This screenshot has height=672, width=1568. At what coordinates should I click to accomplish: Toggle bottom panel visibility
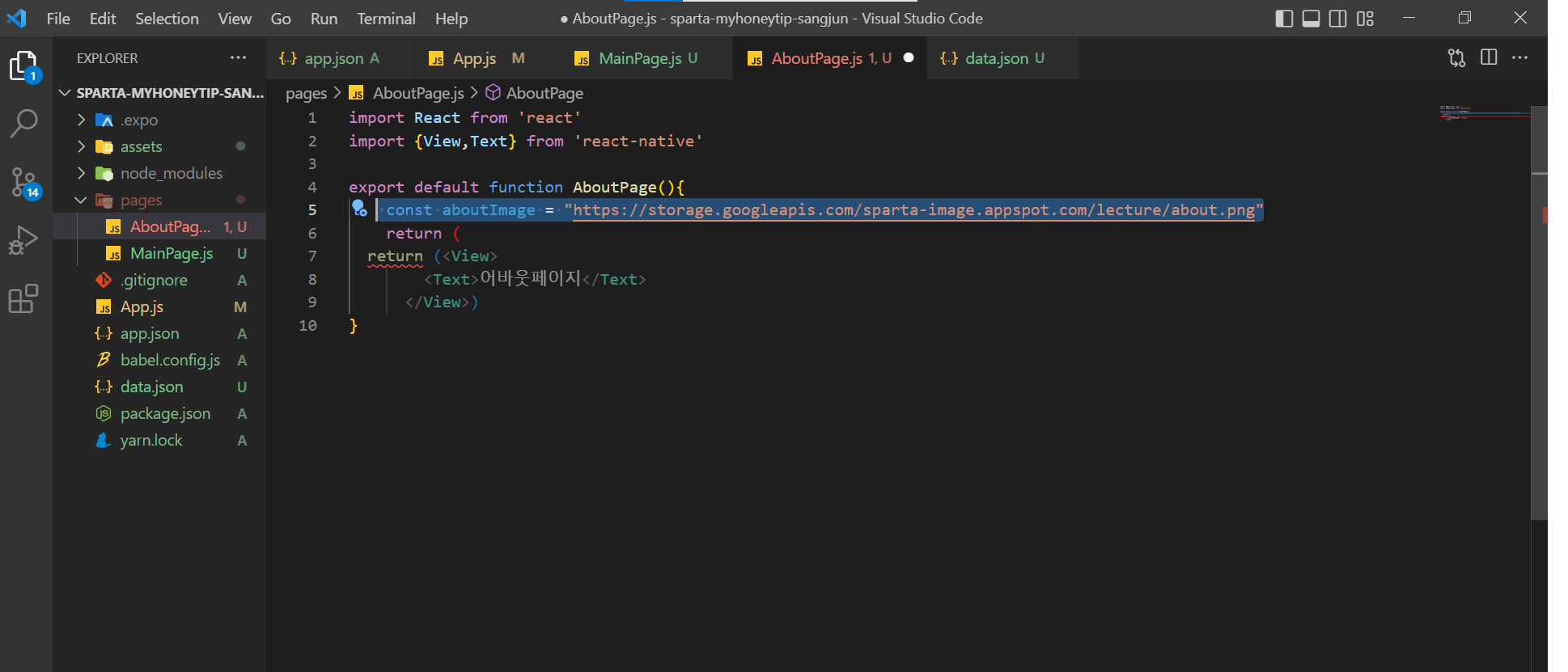coord(1311,18)
